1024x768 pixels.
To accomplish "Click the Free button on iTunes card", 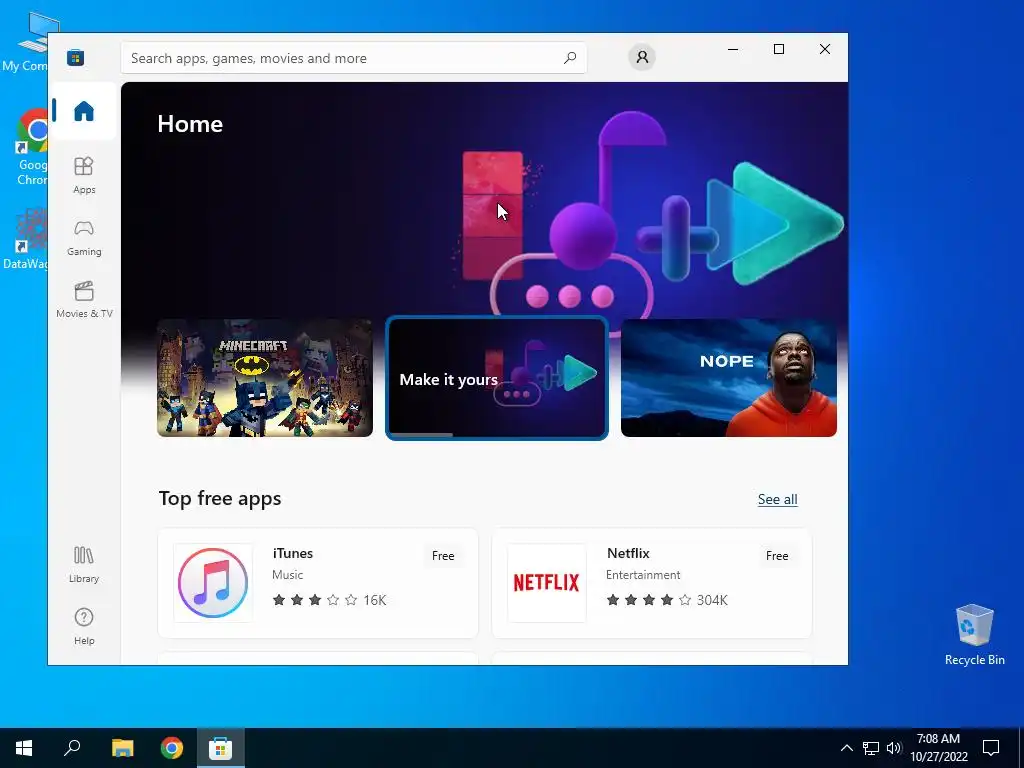I will coord(443,556).
